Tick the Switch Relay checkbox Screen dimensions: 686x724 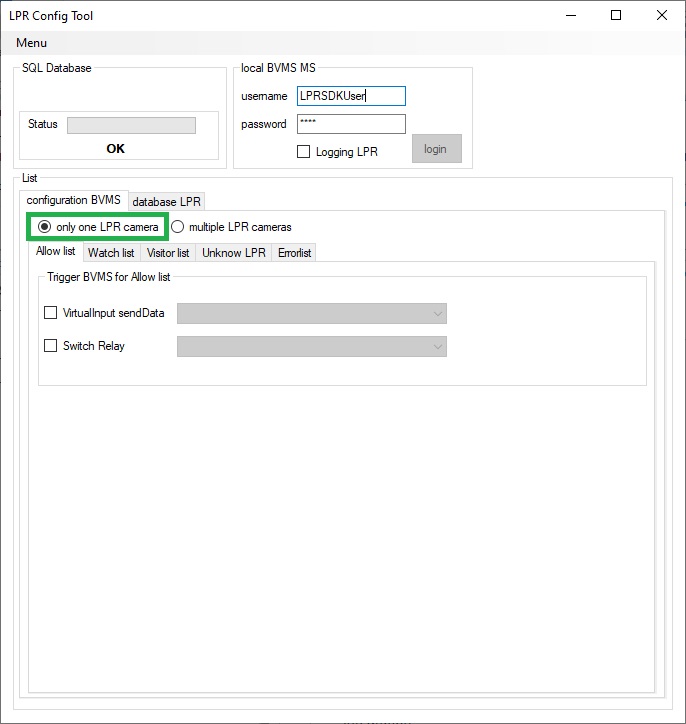[51, 346]
